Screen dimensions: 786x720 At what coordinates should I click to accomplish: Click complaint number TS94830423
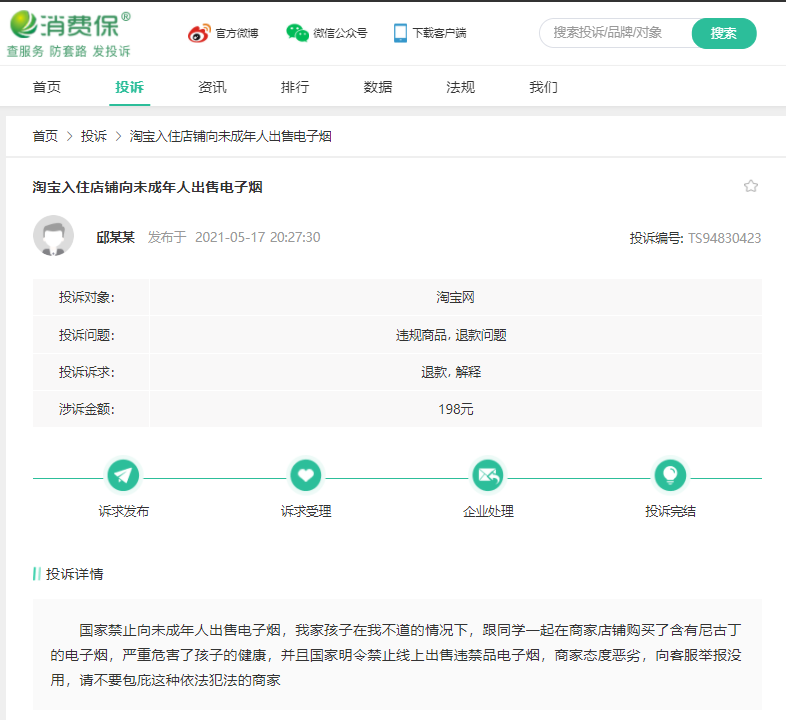pyautogui.click(x=724, y=238)
